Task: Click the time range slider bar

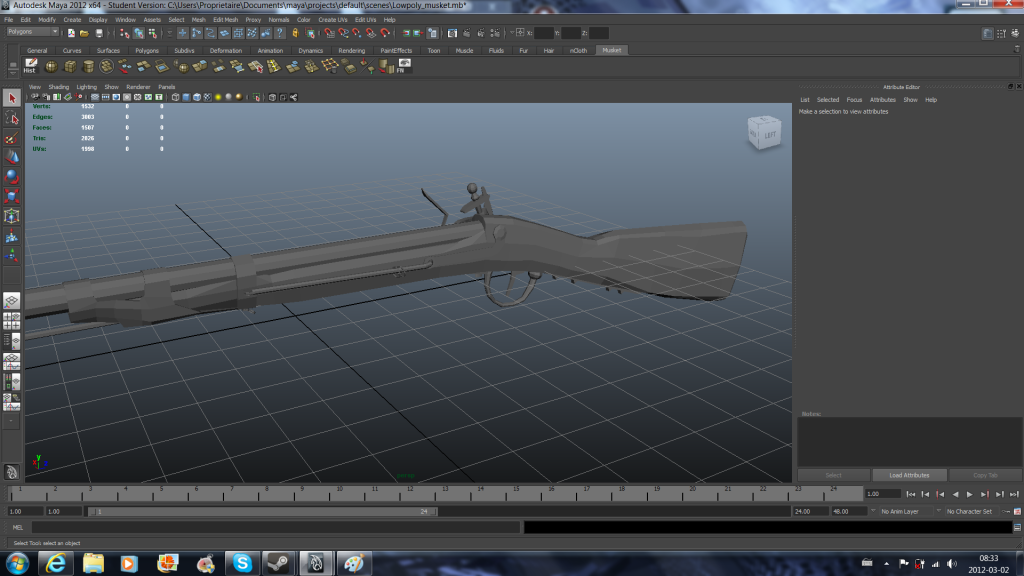Action: point(263,511)
